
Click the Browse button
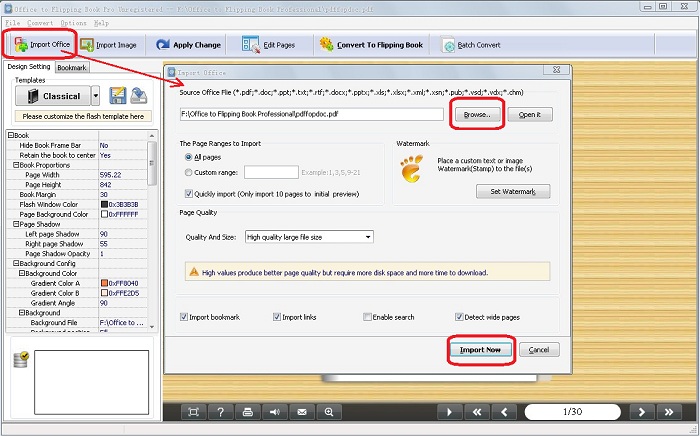[x=477, y=115]
